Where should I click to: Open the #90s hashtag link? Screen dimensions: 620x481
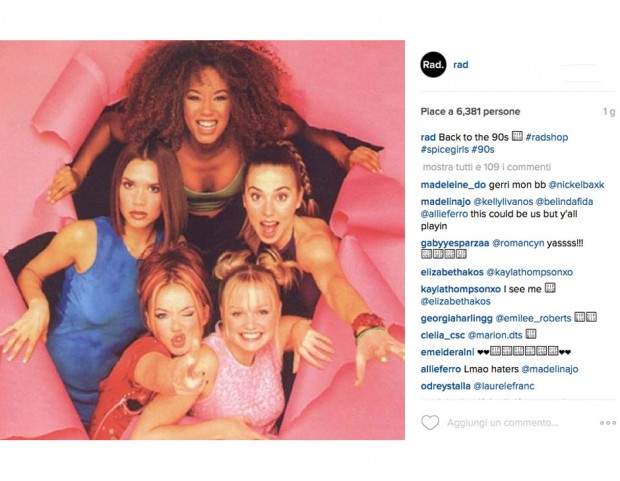point(483,150)
